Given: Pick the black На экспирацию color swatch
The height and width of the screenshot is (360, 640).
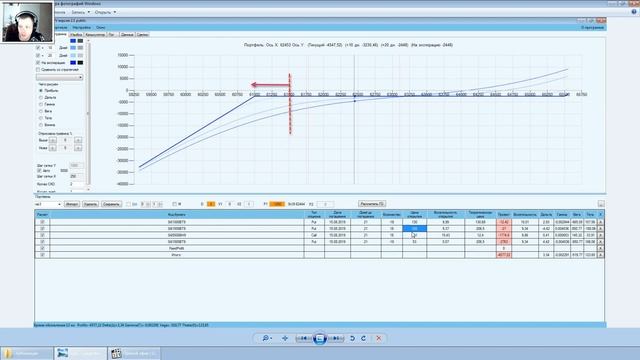Looking at the screenshot, I should pos(80,62).
